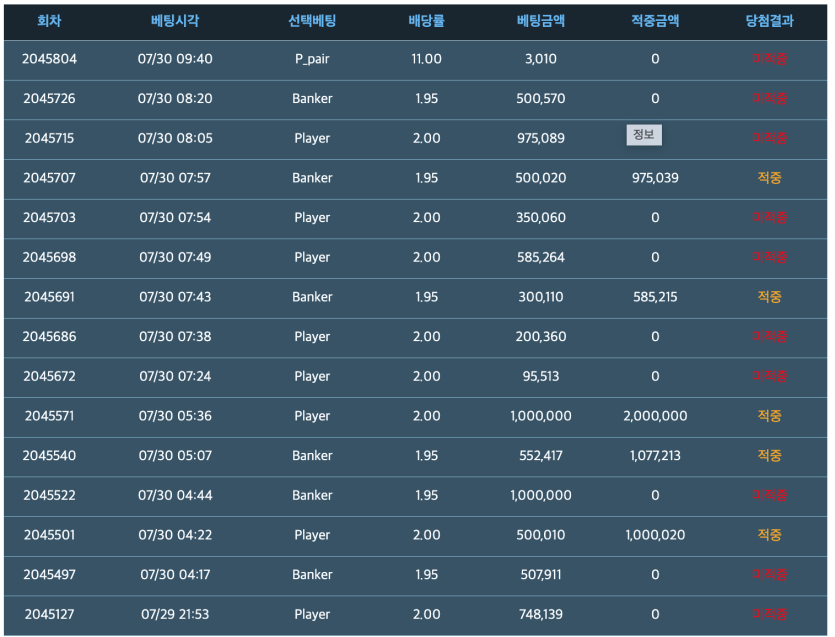Click 미적중 result in row 2045127
This screenshot has height=637, width=835.
769,614
